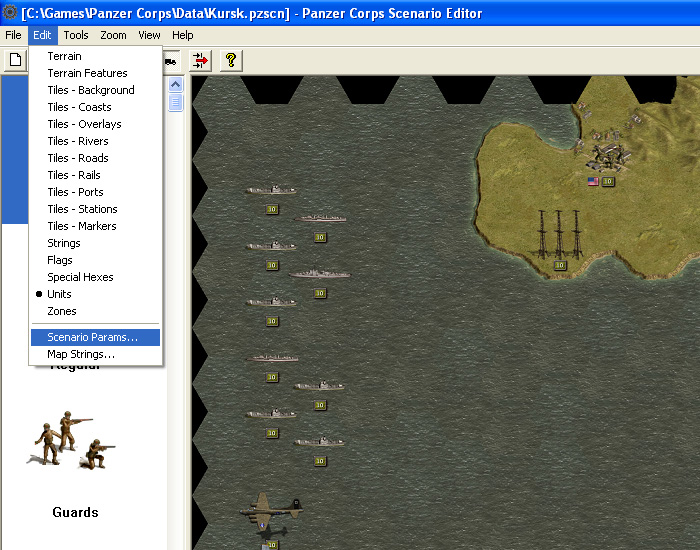Viewport: 700px width, 550px height.
Task: Click the yellow question mark help icon
Action: (231, 61)
